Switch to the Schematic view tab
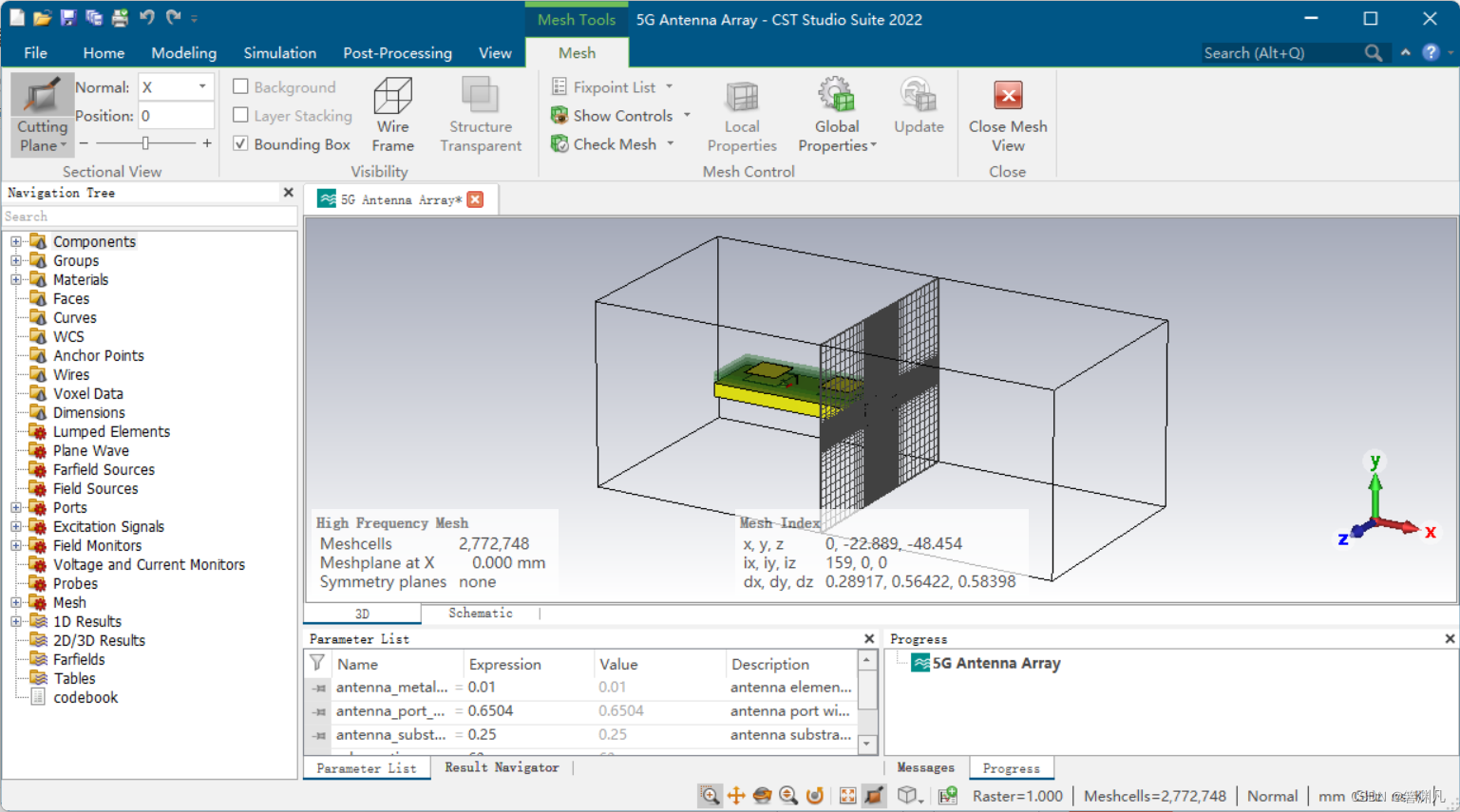This screenshot has height=812, width=1460. [481, 614]
